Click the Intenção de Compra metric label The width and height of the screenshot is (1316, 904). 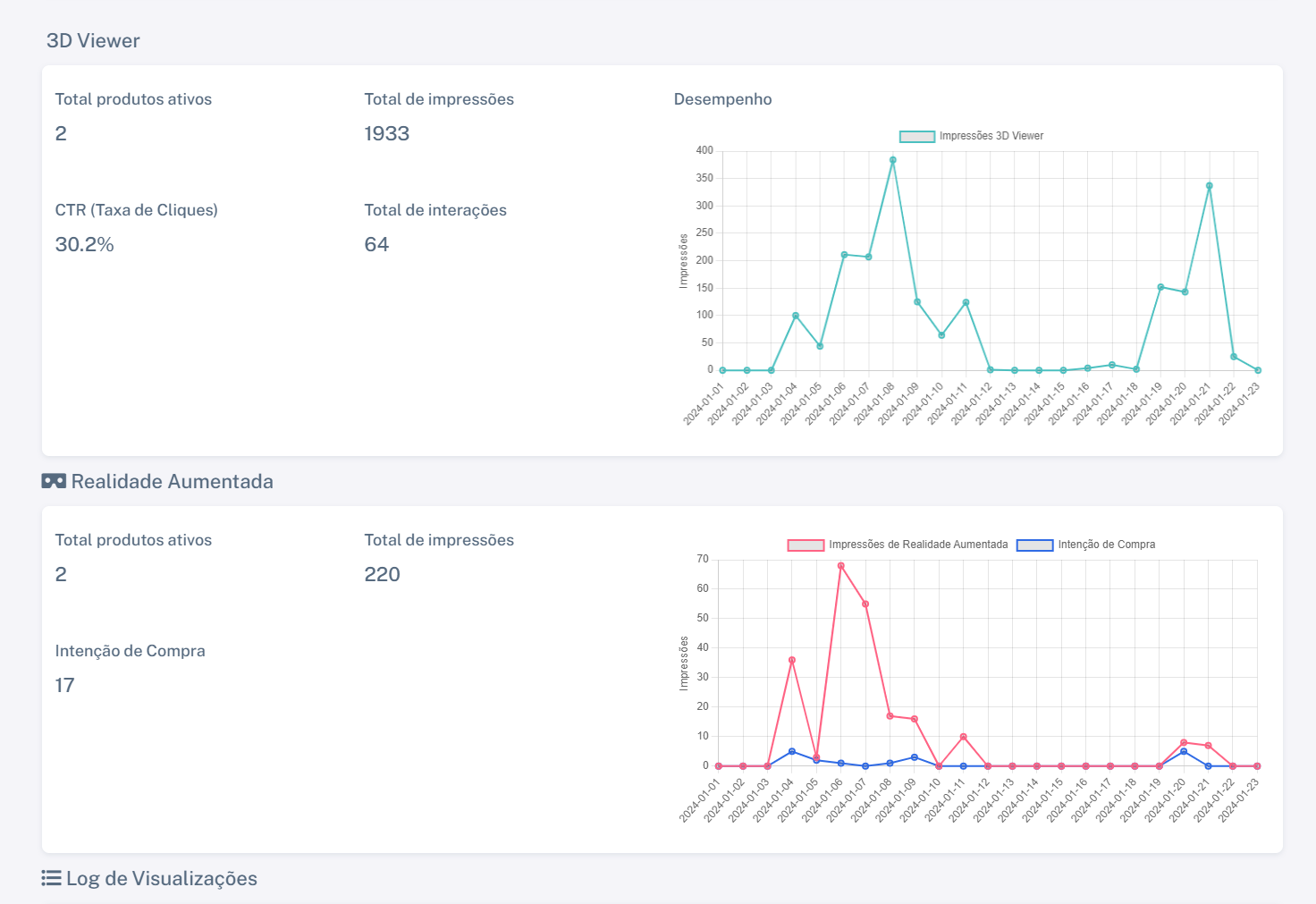click(130, 651)
